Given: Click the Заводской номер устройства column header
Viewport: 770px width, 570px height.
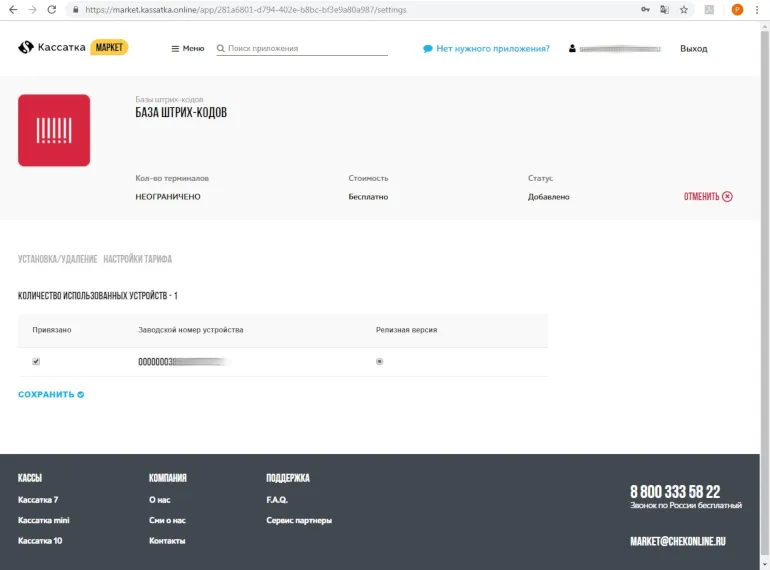Looking at the screenshot, I should point(191,330).
